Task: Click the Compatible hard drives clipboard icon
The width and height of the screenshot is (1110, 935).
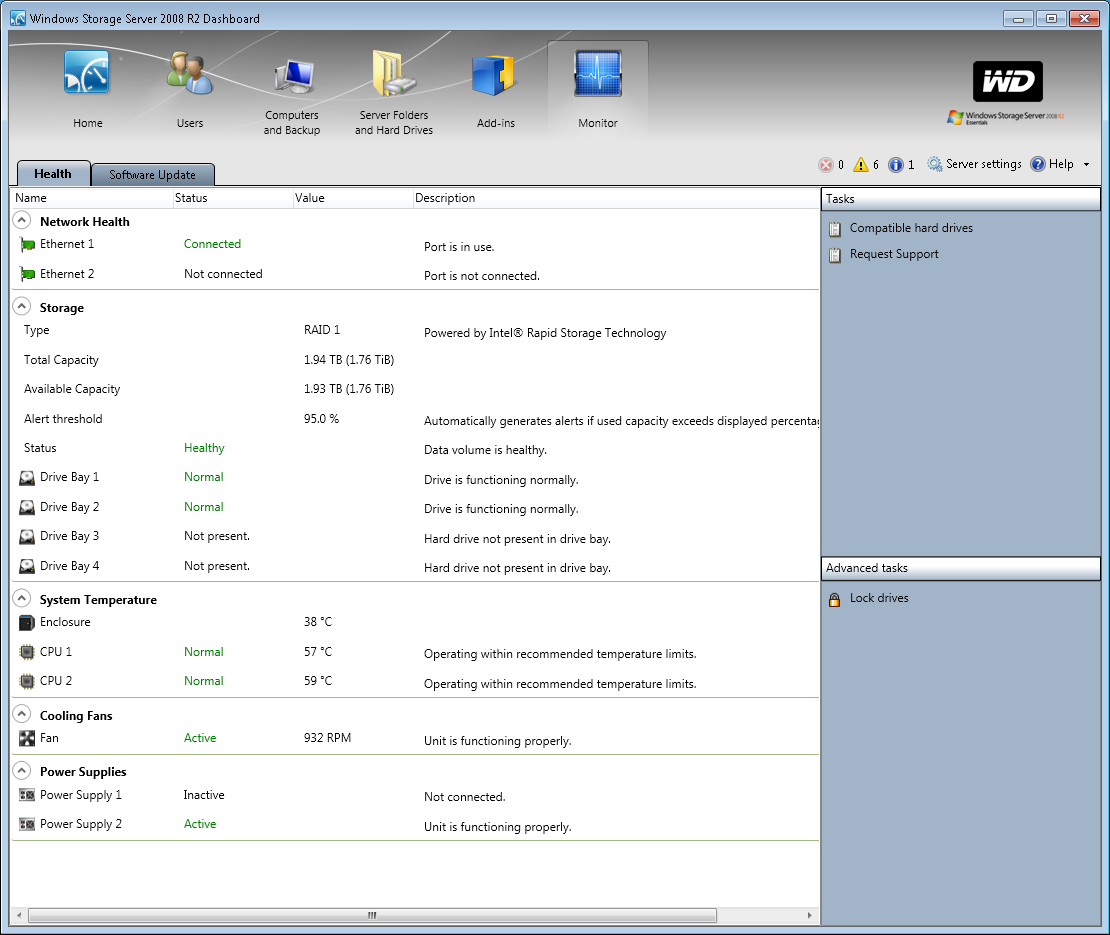Action: 835,229
